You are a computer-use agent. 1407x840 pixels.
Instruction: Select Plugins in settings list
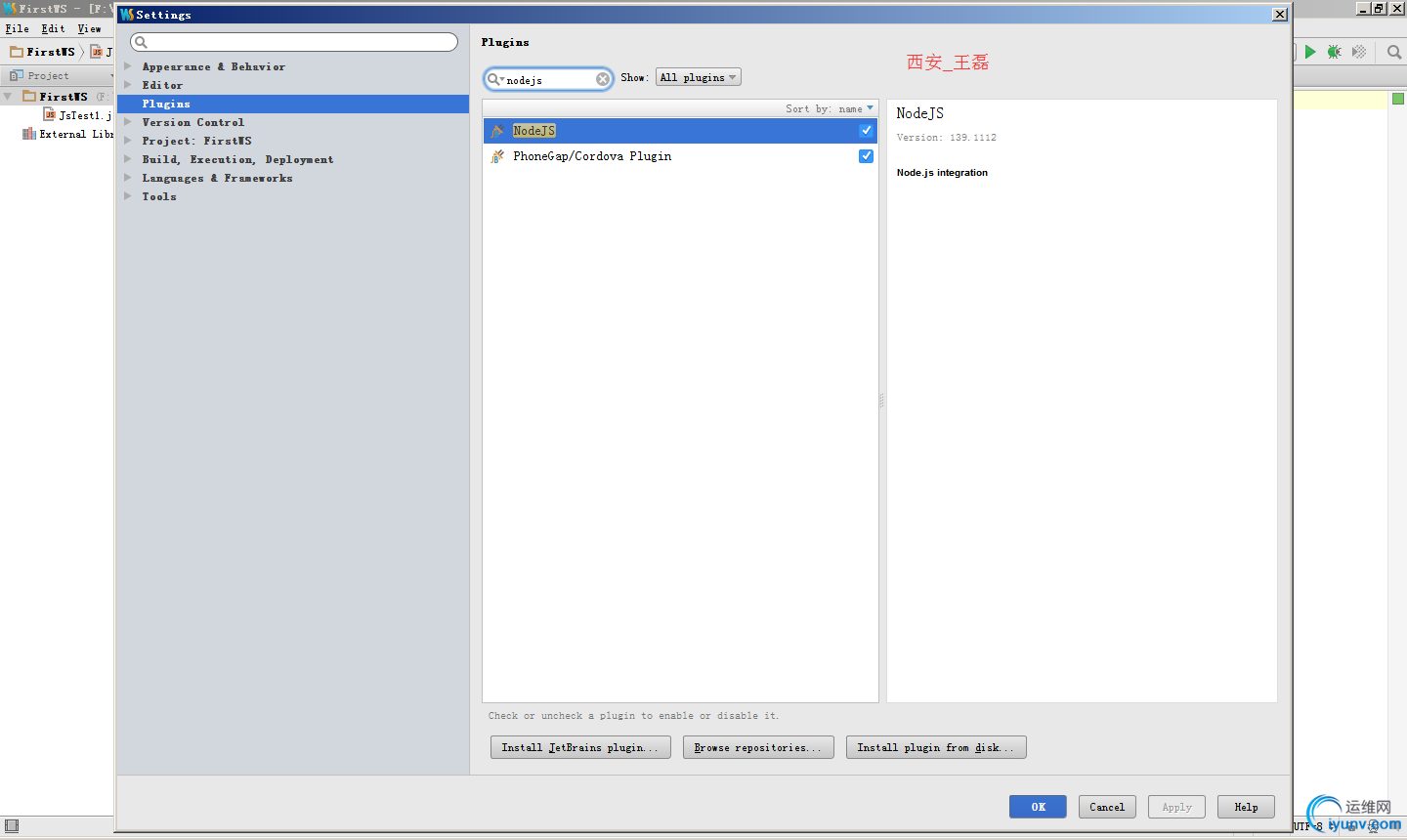point(293,104)
